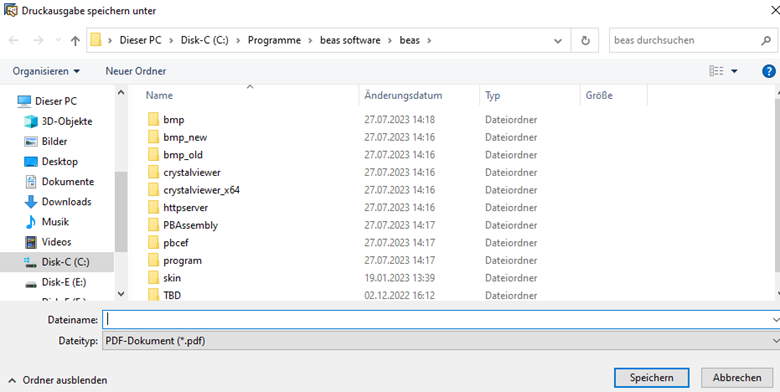Select 'beas software' in the breadcrumb

350,41
